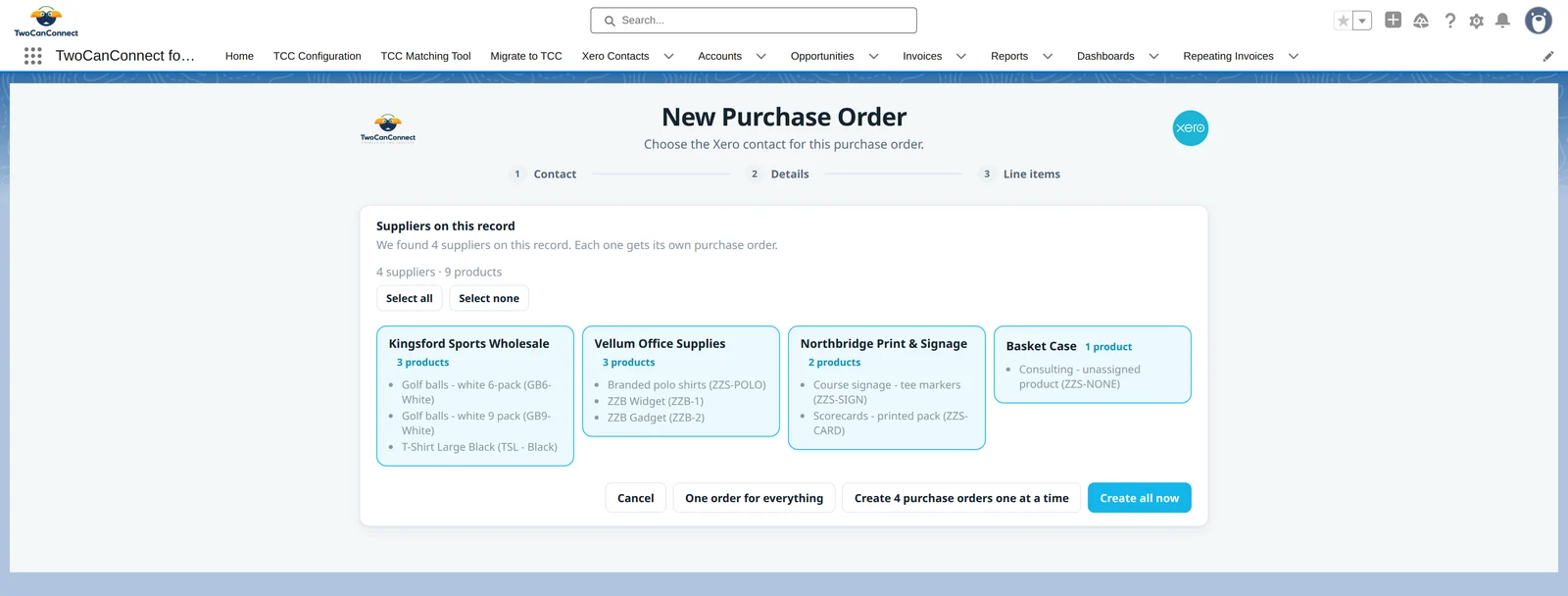Screen dimensions: 1568x596
Task: Click the TwoCanConnect app name label
Action: [x=125, y=56]
